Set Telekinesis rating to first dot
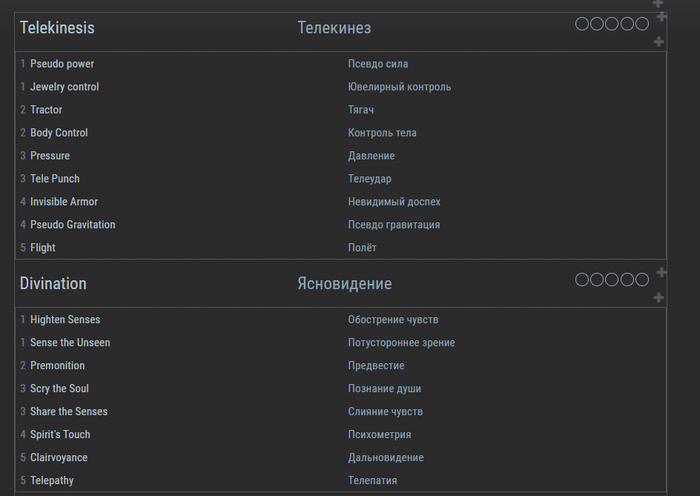Image resolution: width=700 pixels, height=496 pixels. [x=582, y=24]
